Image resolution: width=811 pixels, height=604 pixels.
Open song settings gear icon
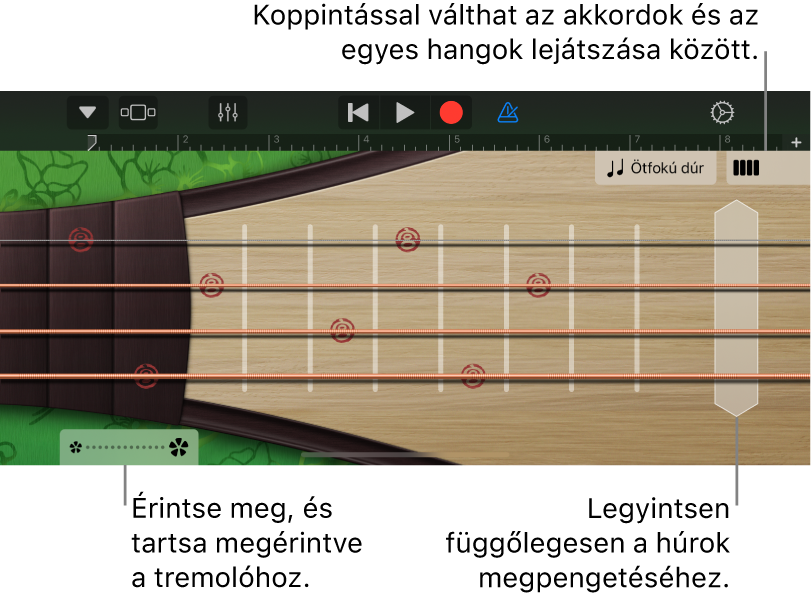click(722, 112)
